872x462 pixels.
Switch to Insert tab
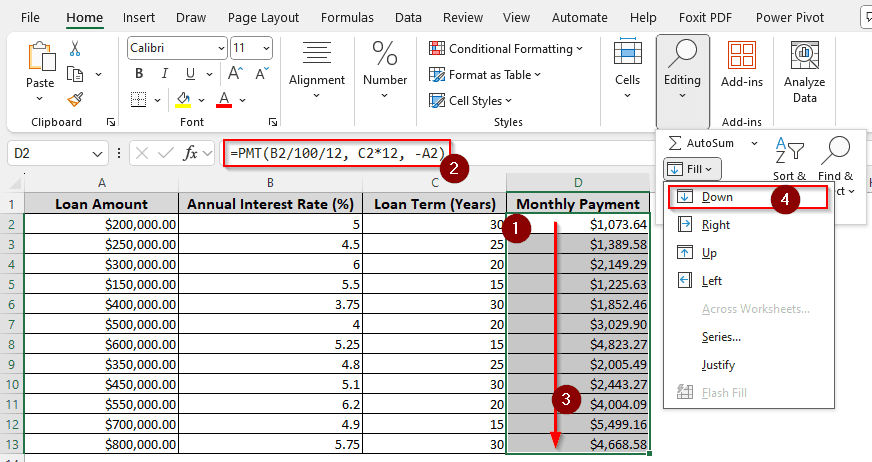point(138,17)
